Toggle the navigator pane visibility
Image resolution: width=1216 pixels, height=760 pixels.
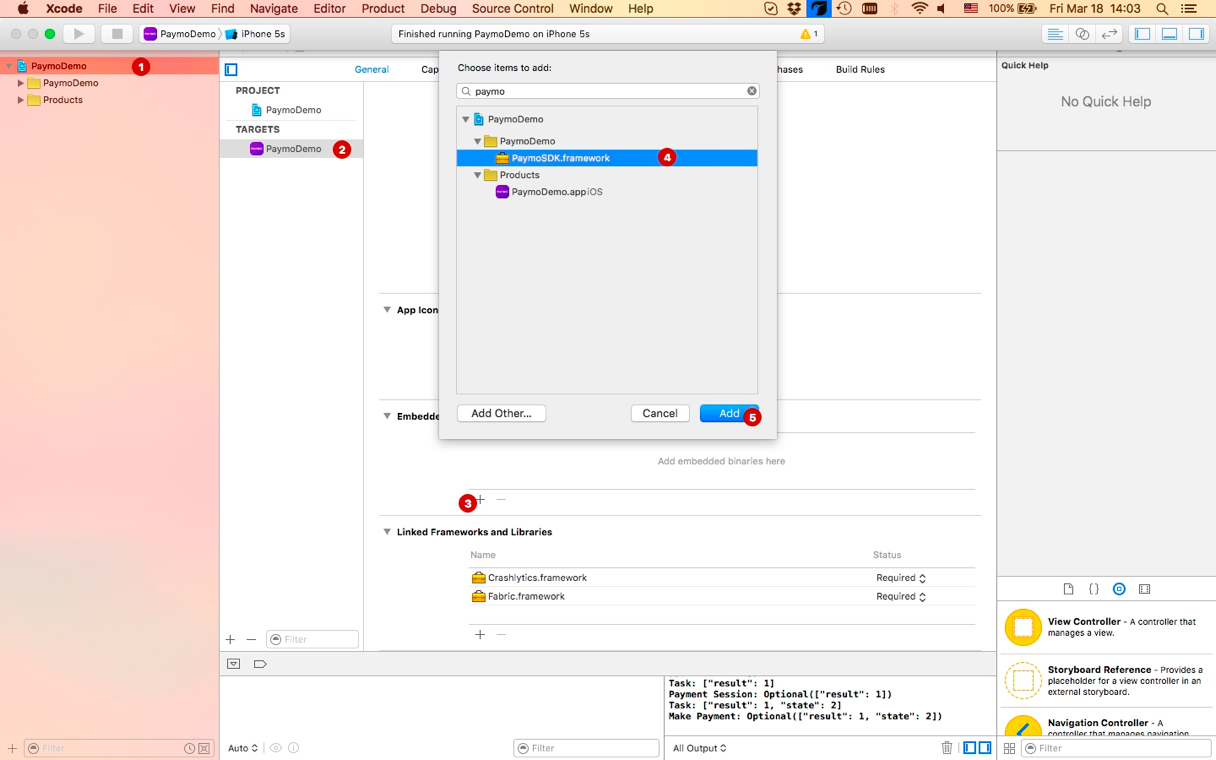tap(1142, 34)
